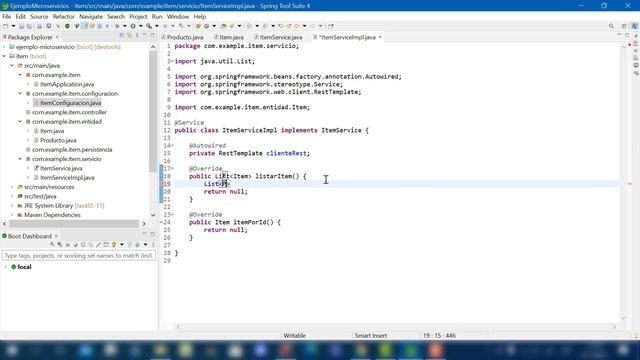Expand src/main/resources folder
This screenshot has height=360, width=640.
click(12, 187)
